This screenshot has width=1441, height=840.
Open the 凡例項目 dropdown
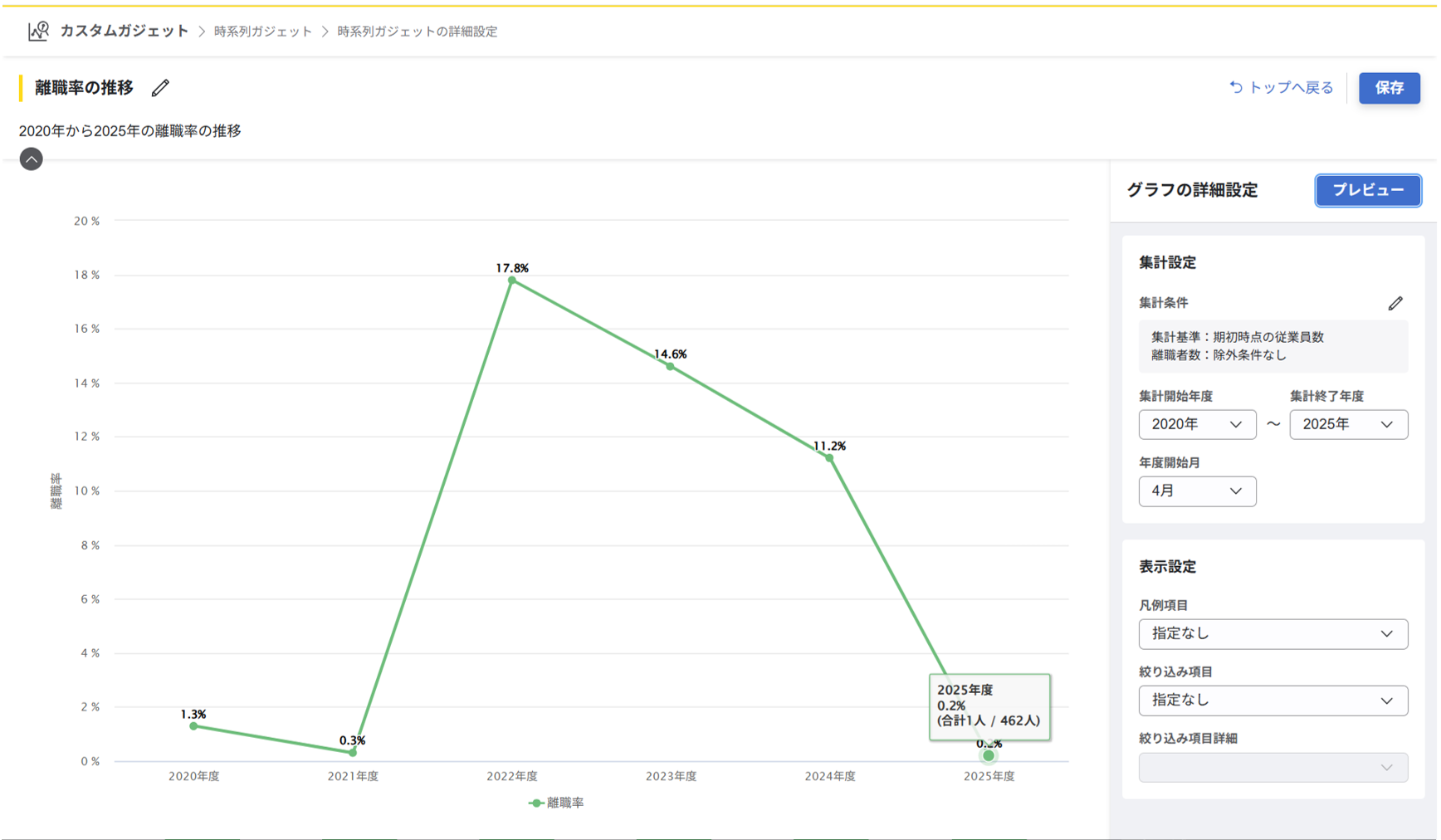pyautogui.click(x=1272, y=634)
